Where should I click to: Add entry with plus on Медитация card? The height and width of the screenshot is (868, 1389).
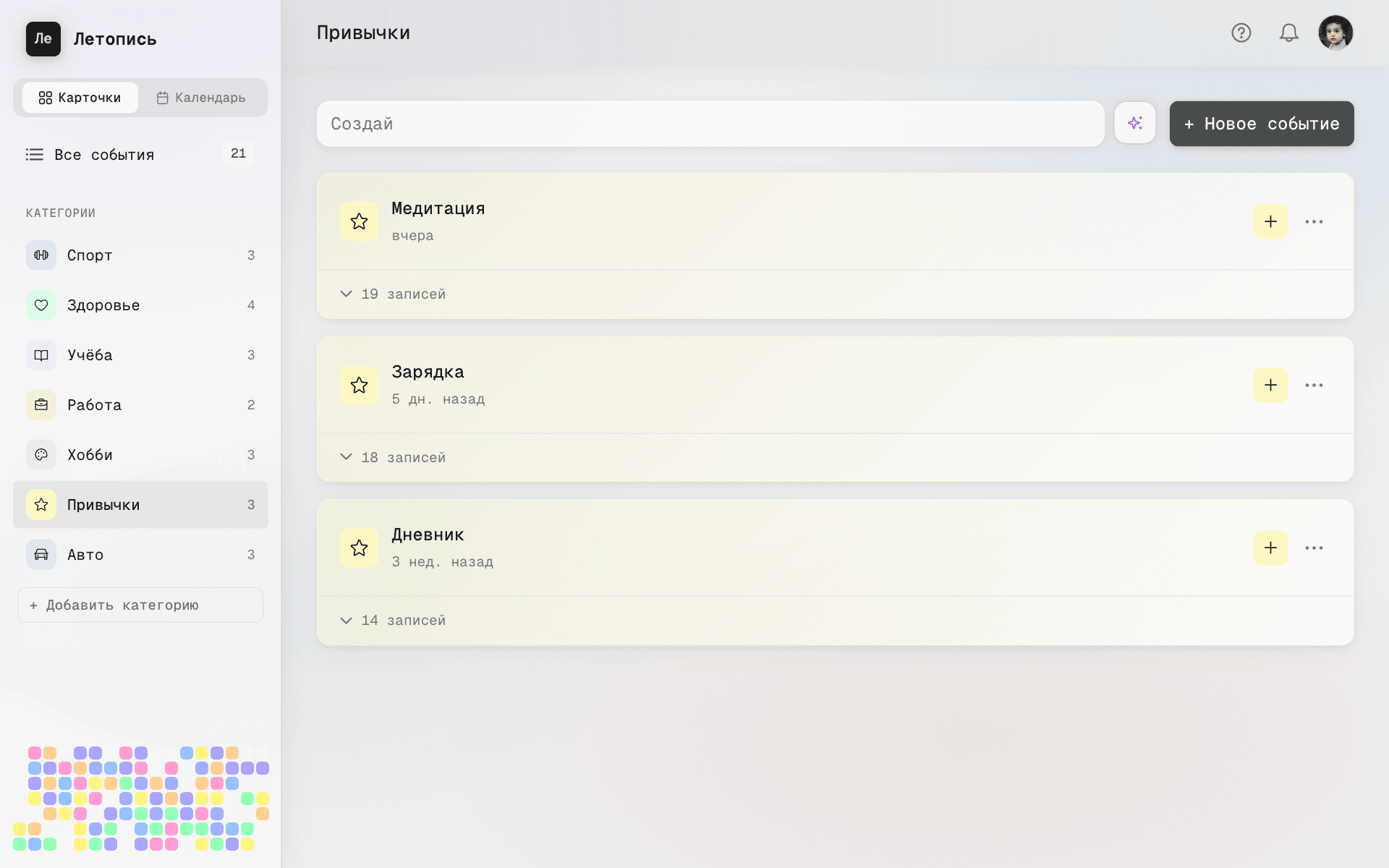[1270, 221]
